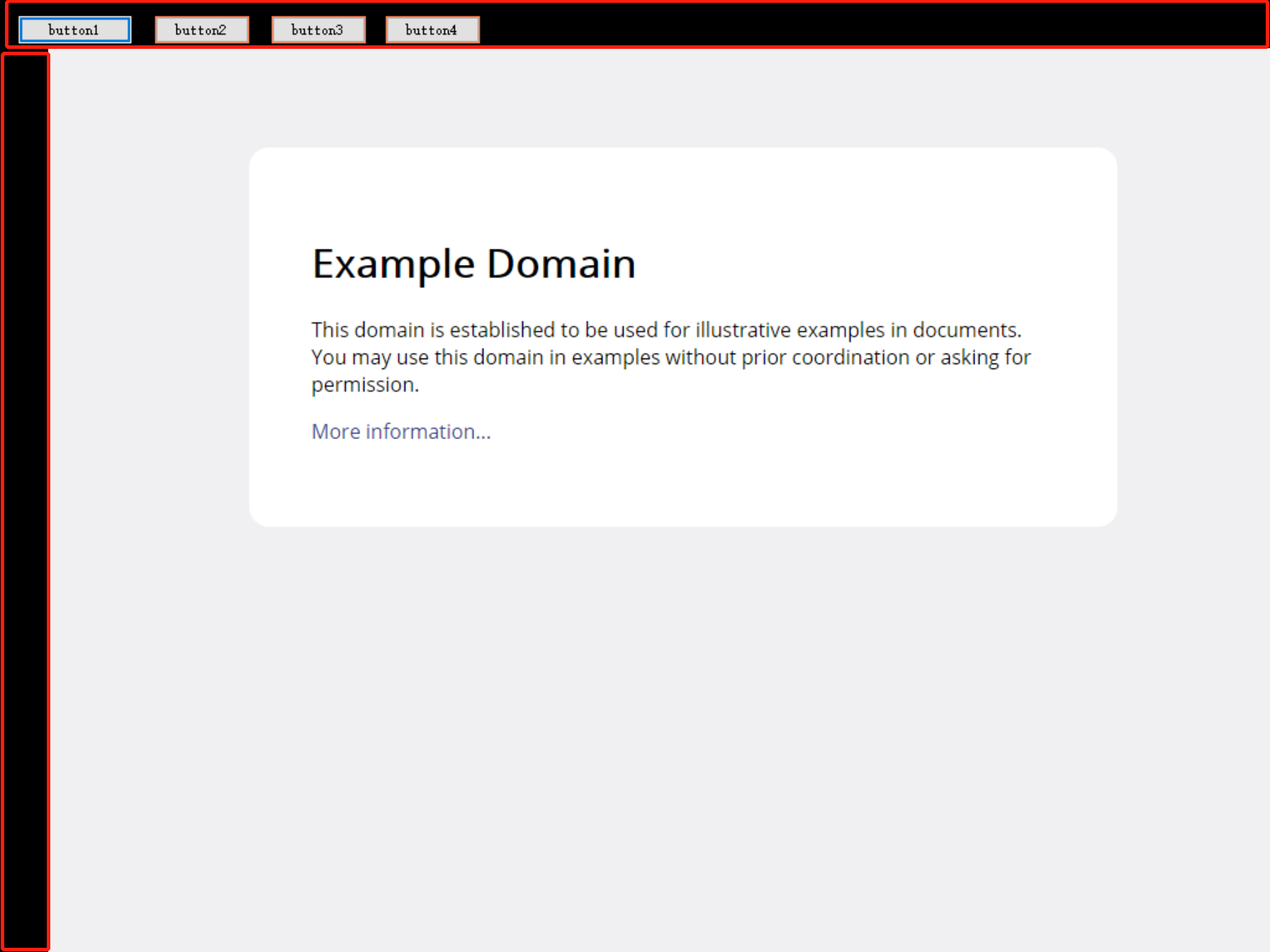Activate the button3 button
The image size is (1270, 952).
click(x=318, y=30)
